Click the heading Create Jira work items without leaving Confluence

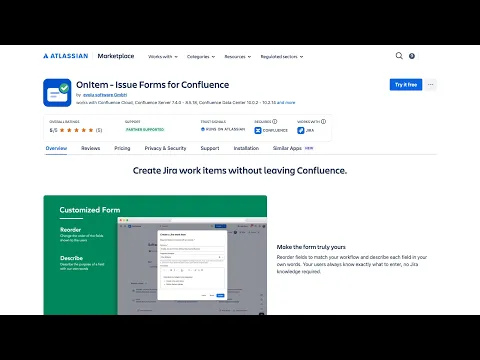tap(240, 171)
